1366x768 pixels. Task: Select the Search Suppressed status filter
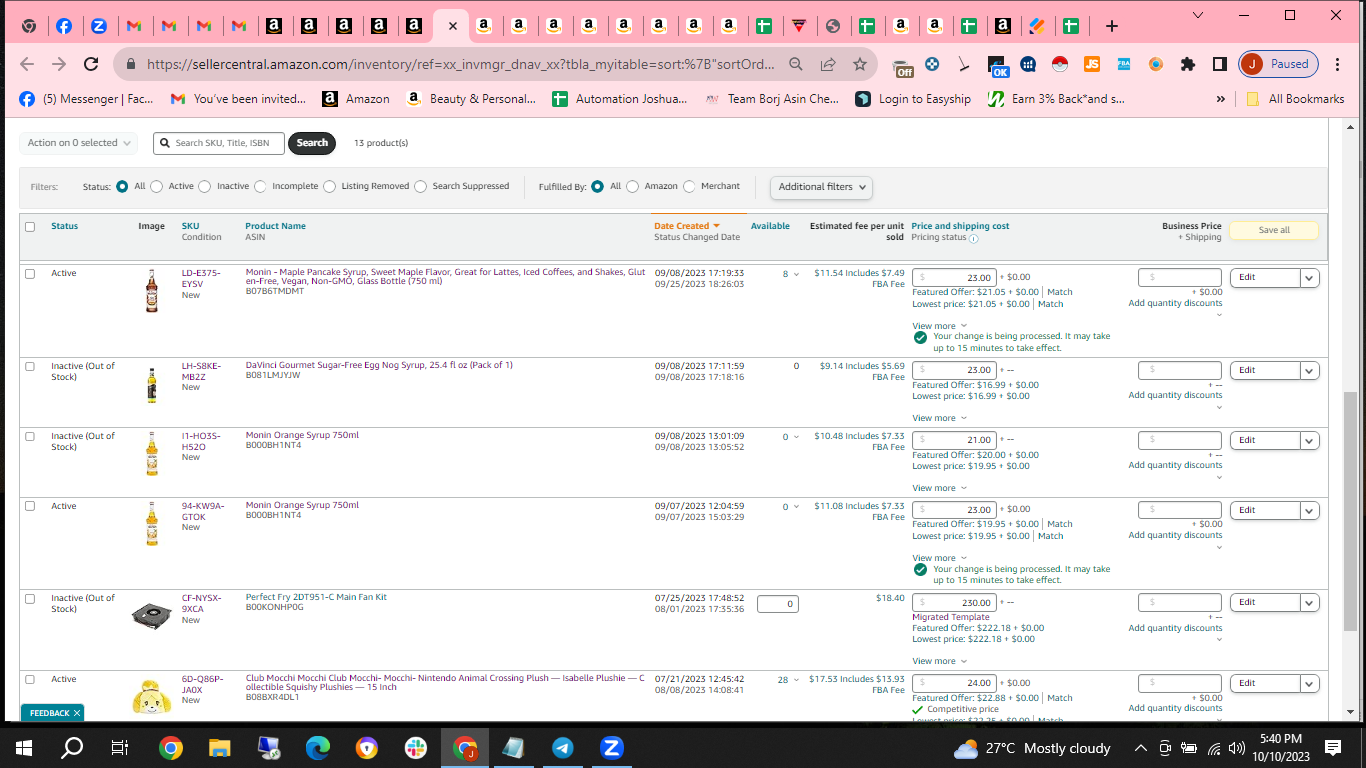[421, 186]
